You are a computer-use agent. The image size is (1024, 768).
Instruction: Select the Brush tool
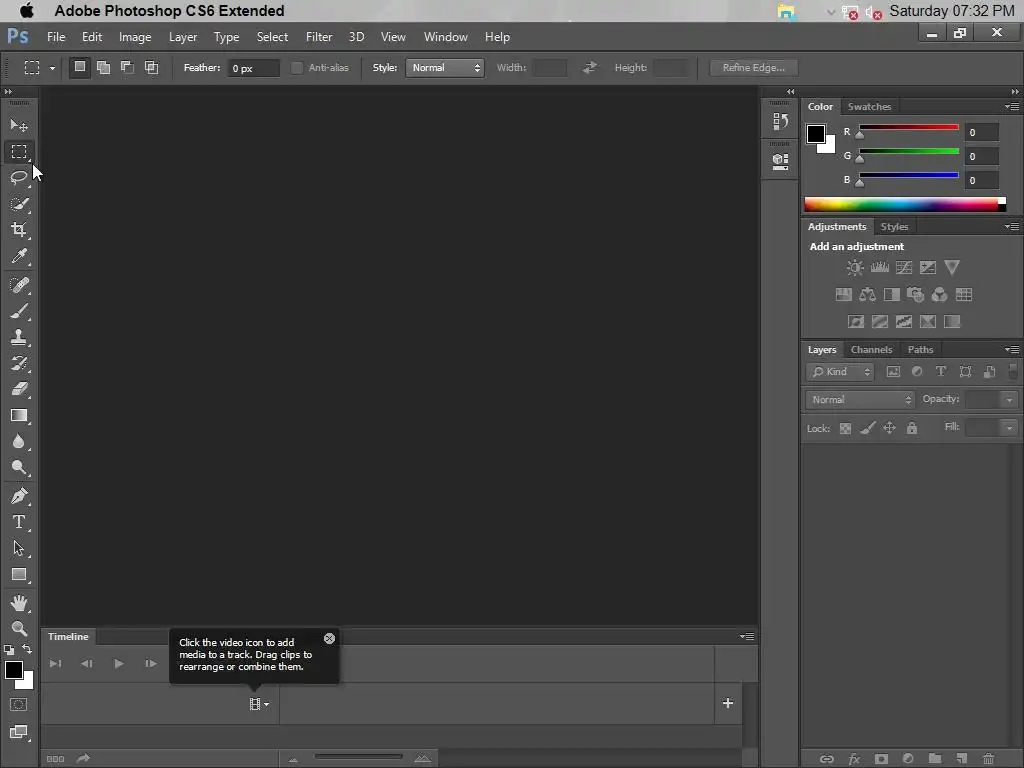click(19, 311)
